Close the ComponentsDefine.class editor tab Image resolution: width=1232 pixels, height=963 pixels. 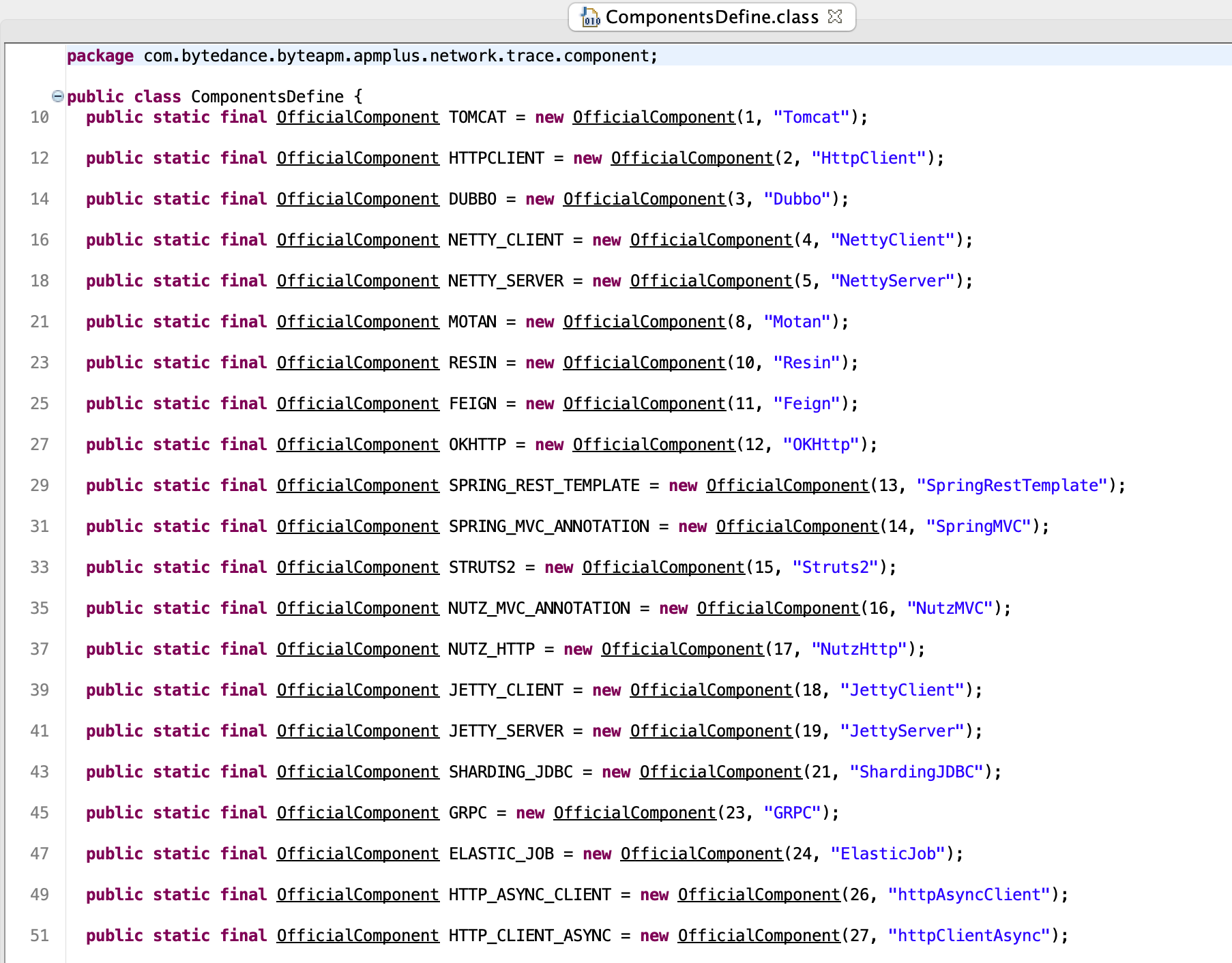click(x=835, y=16)
